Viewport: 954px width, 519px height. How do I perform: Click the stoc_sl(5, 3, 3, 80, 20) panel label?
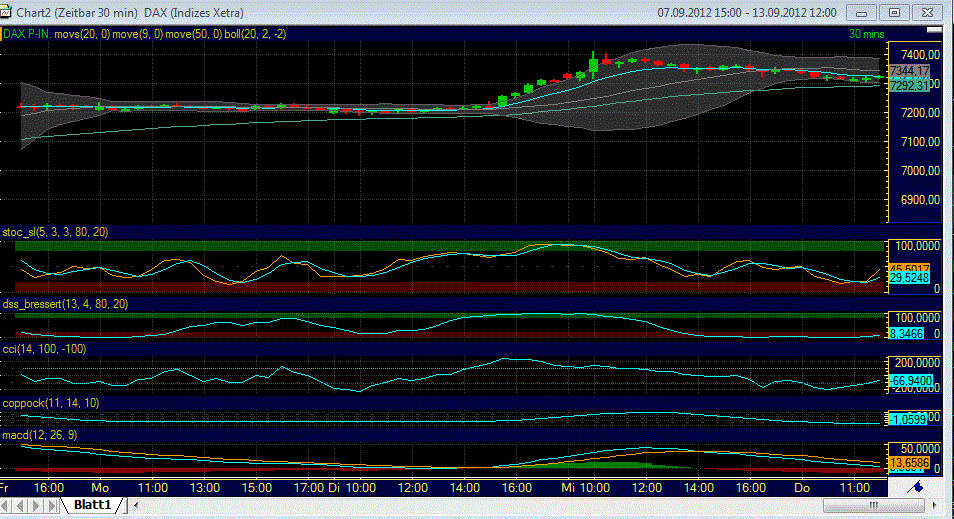click(55, 232)
